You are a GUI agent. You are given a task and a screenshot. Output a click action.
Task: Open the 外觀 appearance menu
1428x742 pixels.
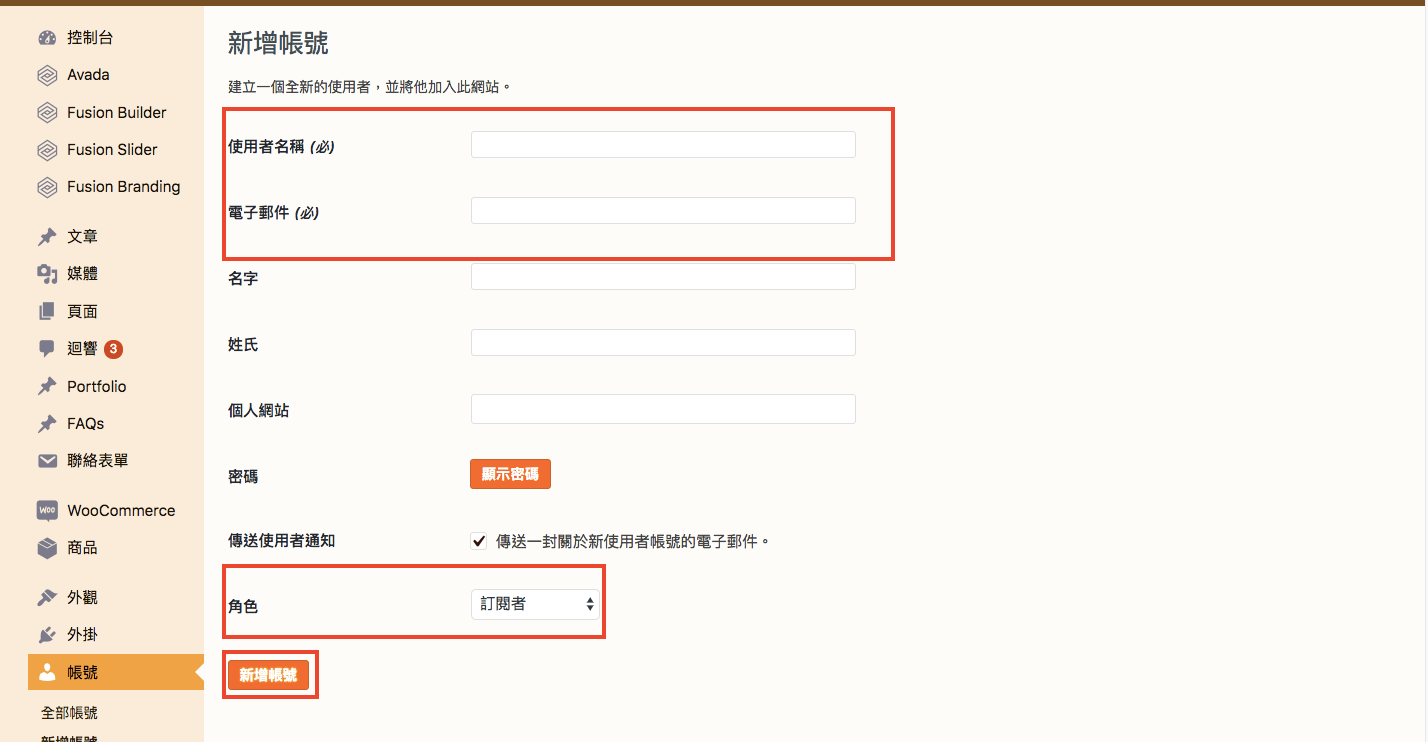point(82,598)
